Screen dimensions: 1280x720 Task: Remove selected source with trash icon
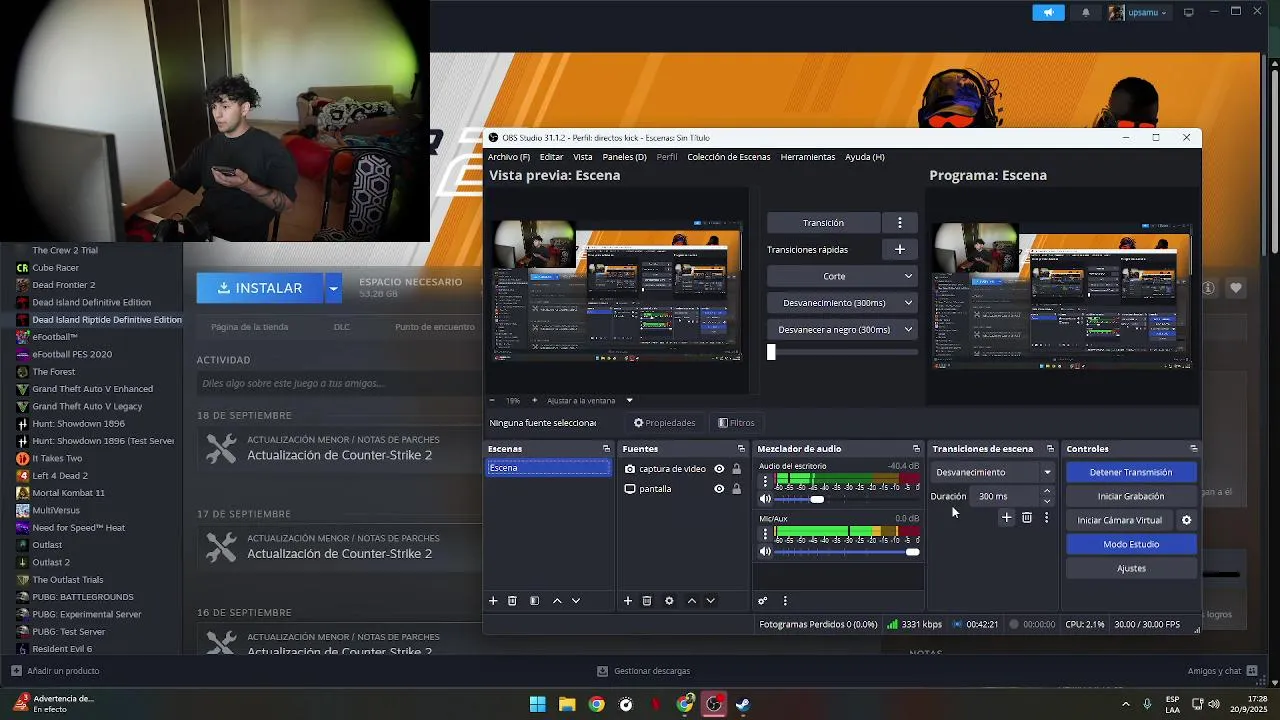647,601
